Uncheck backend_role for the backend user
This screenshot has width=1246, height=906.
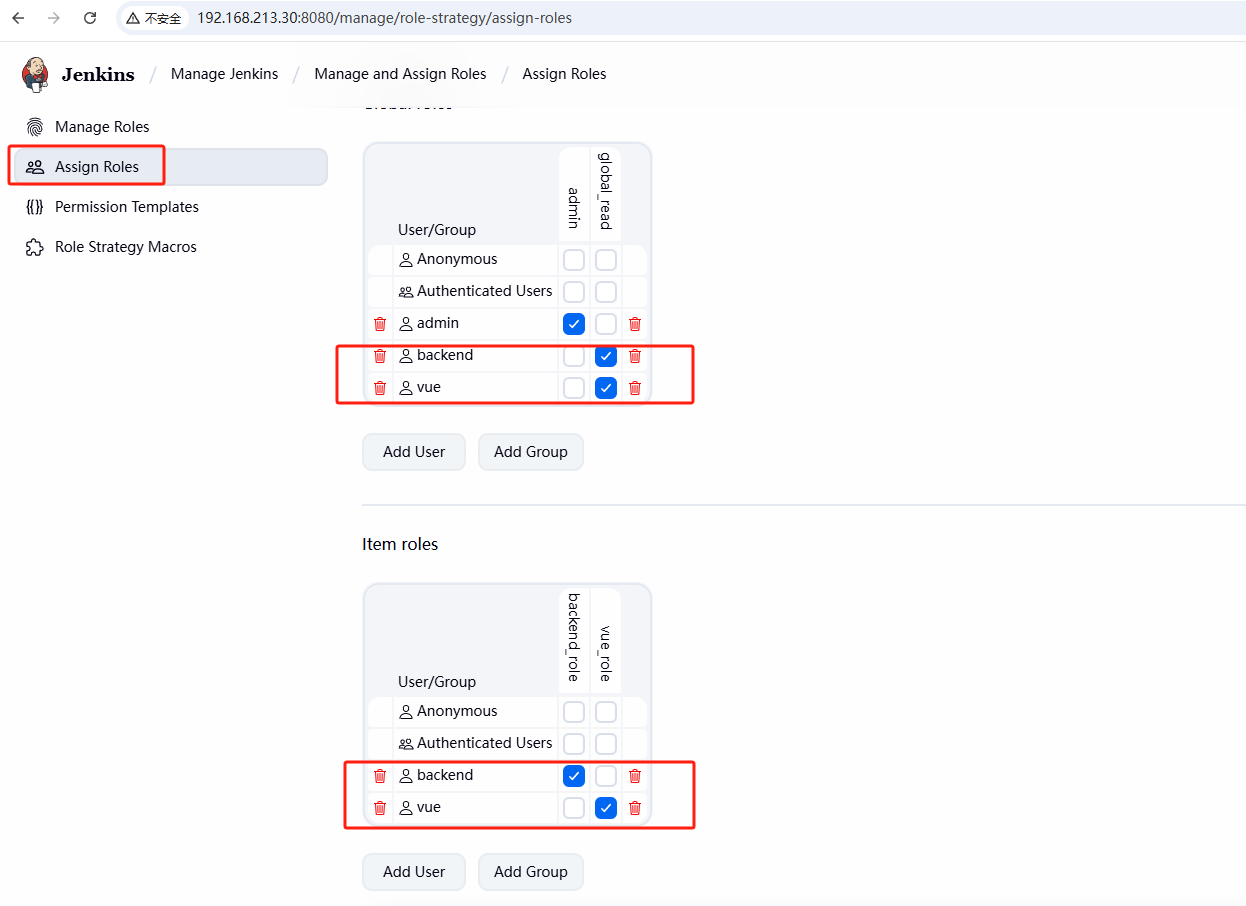574,776
